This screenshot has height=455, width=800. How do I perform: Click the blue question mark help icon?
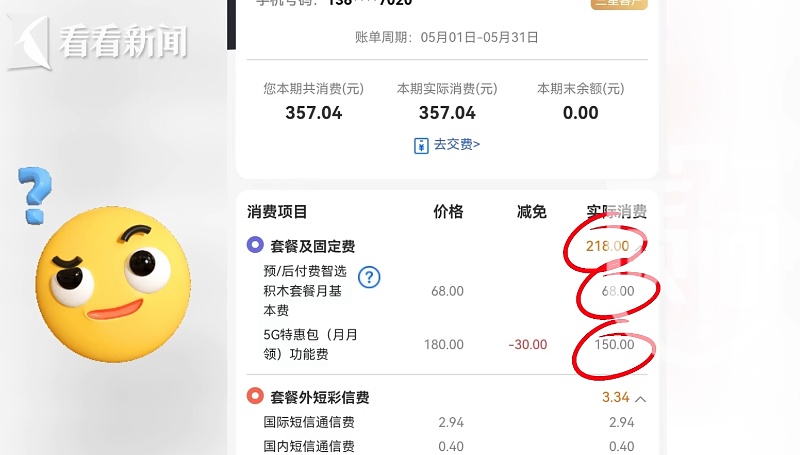click(369, 278)
